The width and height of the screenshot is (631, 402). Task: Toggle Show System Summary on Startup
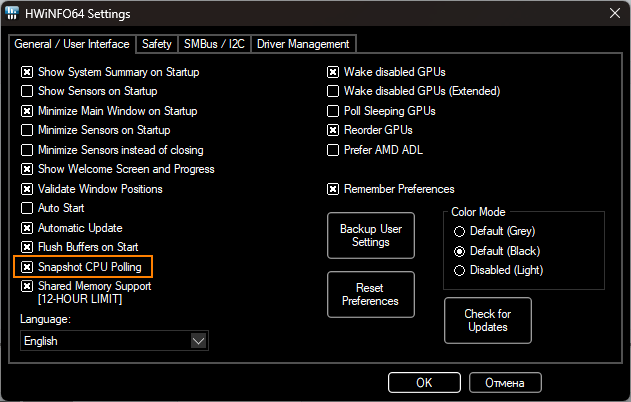[28, 72]
